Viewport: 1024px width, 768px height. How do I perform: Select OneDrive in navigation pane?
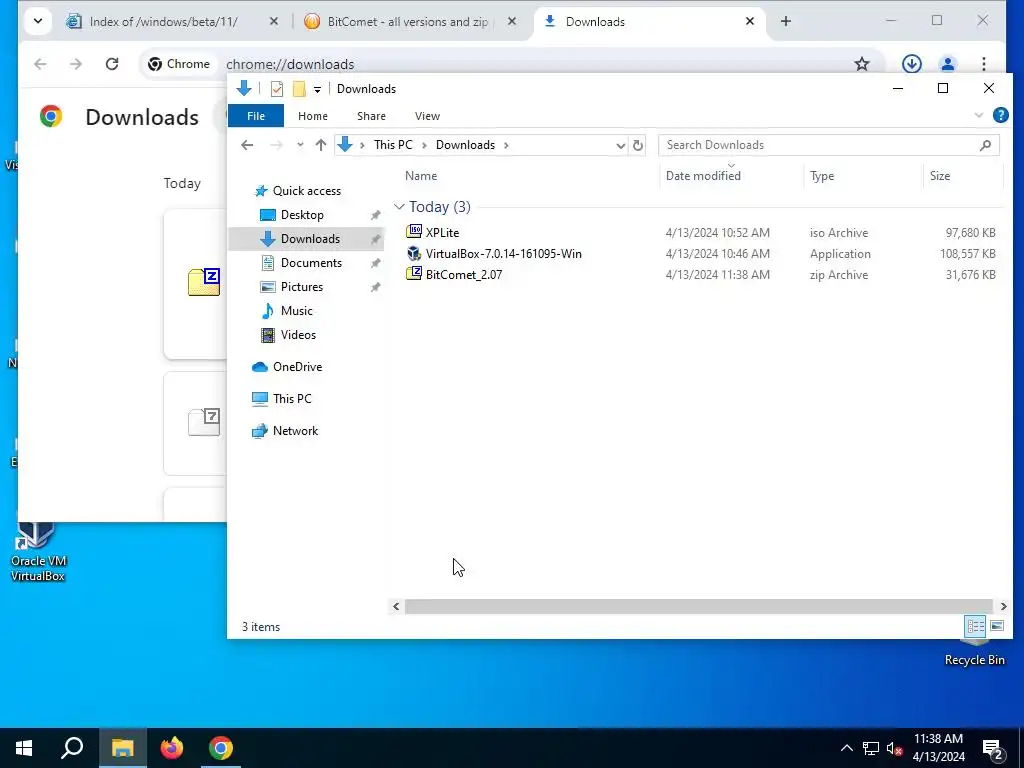[x=298, y=366]
